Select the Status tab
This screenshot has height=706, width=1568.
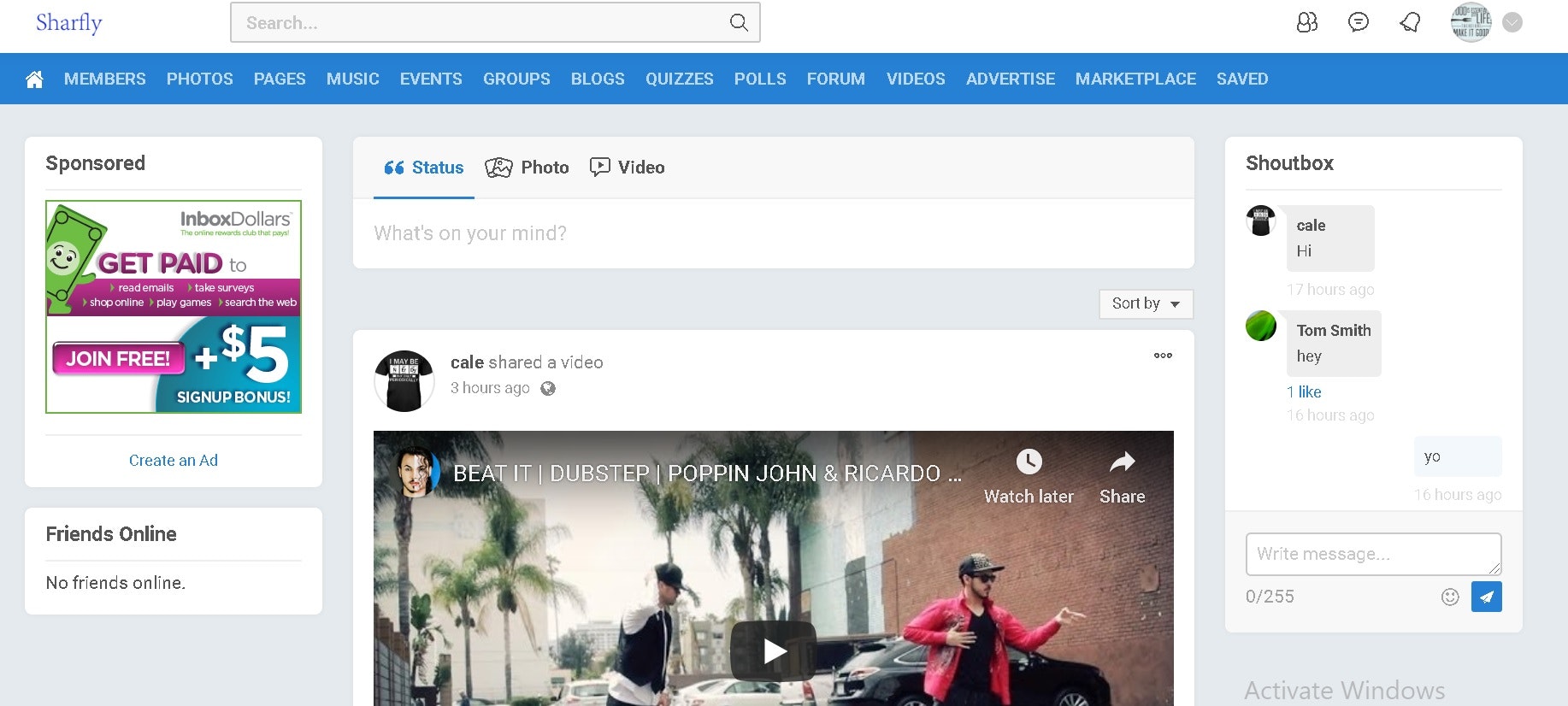pyautogui.click(x=424, y=168)
